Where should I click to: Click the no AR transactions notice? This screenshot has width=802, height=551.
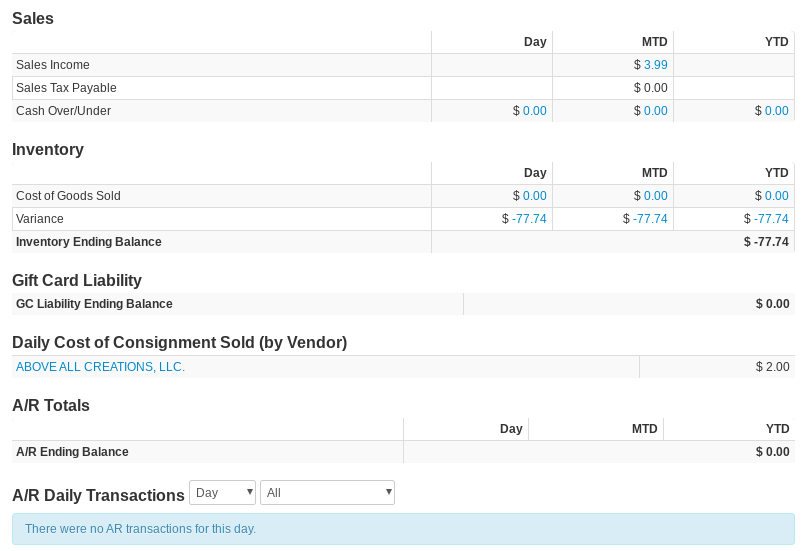[x=140, y=529]
